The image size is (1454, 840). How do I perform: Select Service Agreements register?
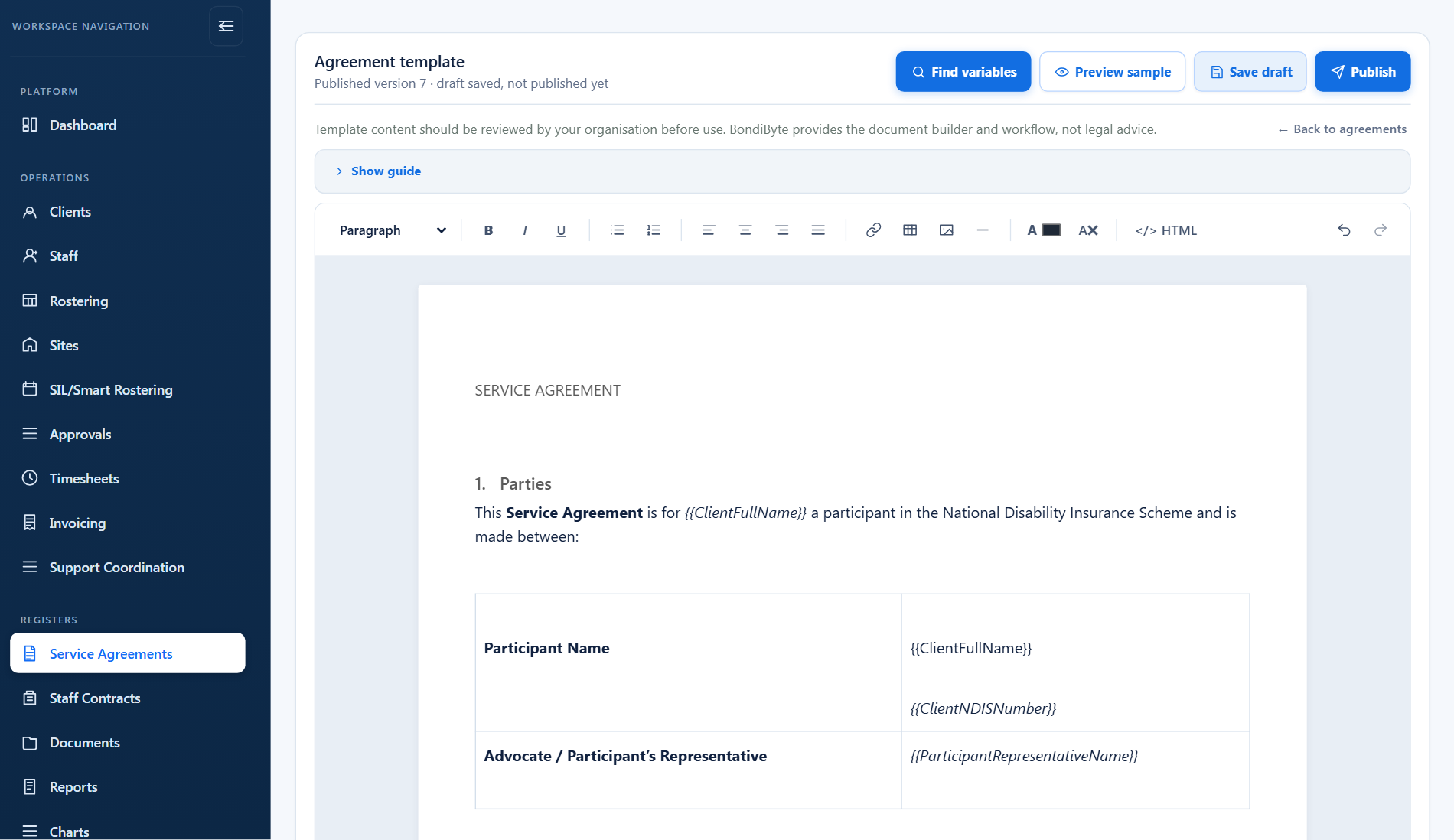point(127,653)
